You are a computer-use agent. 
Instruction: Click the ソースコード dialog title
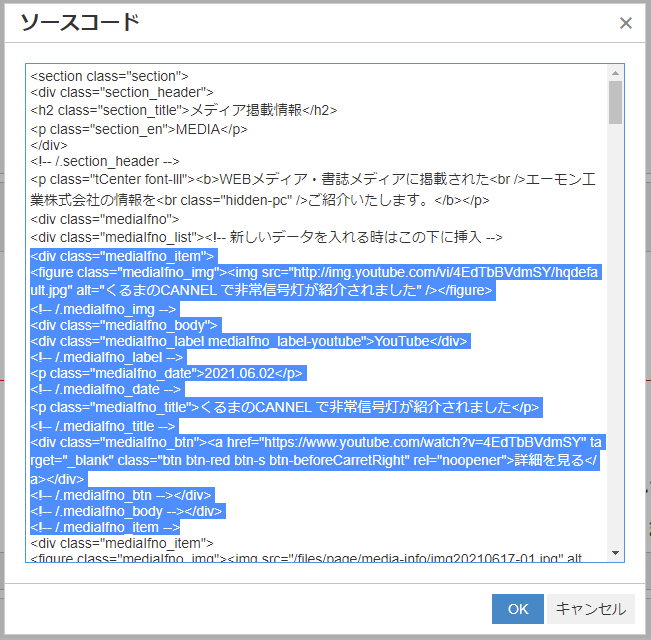pyautogui.click(x=80, y=23)
